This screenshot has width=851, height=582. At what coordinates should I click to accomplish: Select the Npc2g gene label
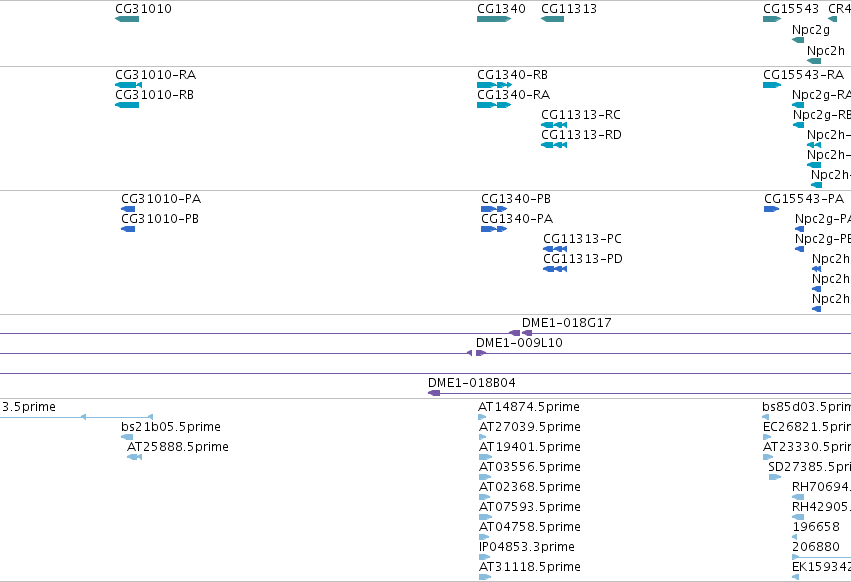[x=811, y=30]
